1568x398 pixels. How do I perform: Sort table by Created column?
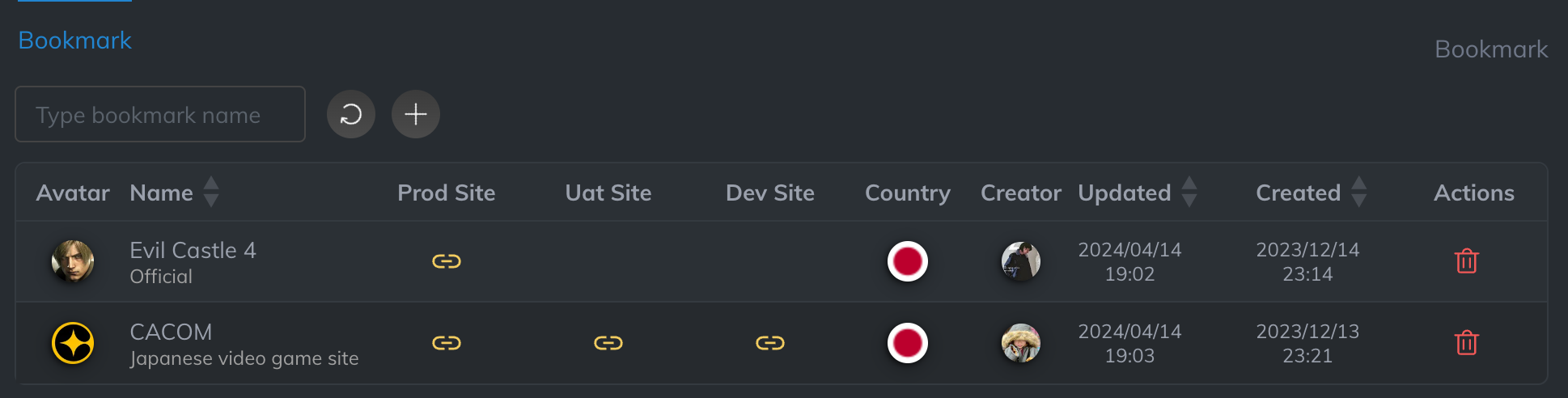(x=1358, y=193)
